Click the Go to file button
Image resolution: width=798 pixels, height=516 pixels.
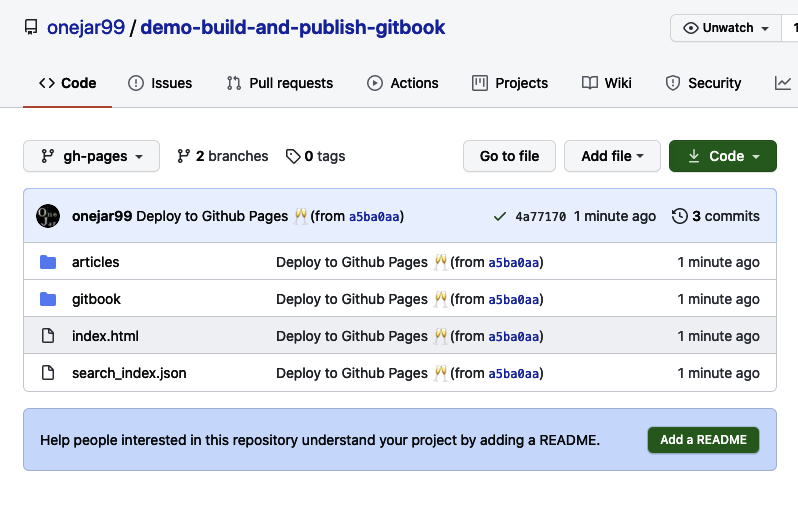(509, 156)
